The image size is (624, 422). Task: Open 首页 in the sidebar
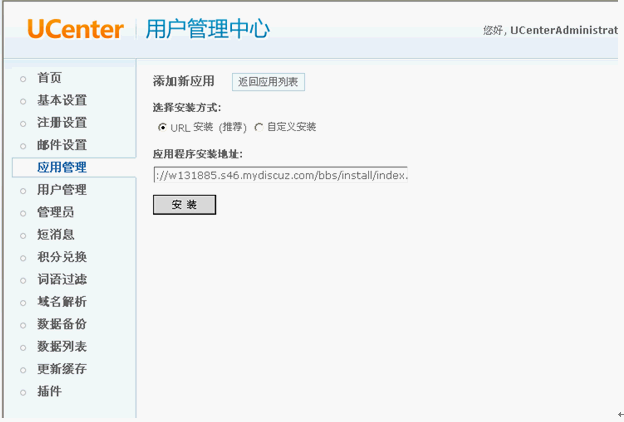pos(49,78)
